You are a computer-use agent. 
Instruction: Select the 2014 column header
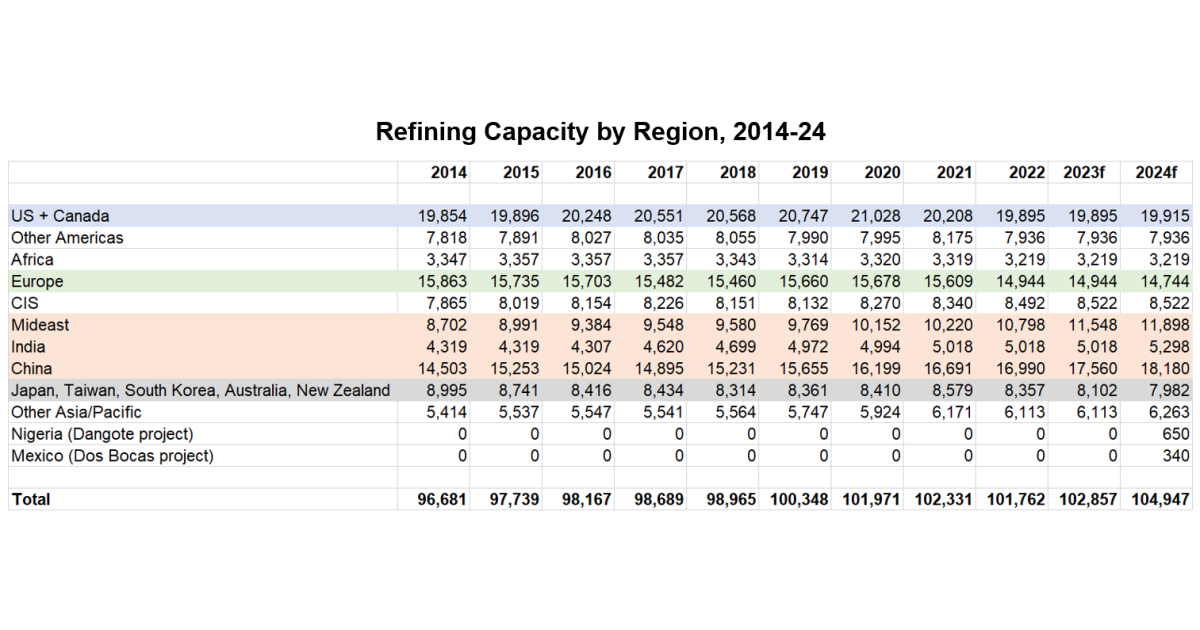pos(449,172)
